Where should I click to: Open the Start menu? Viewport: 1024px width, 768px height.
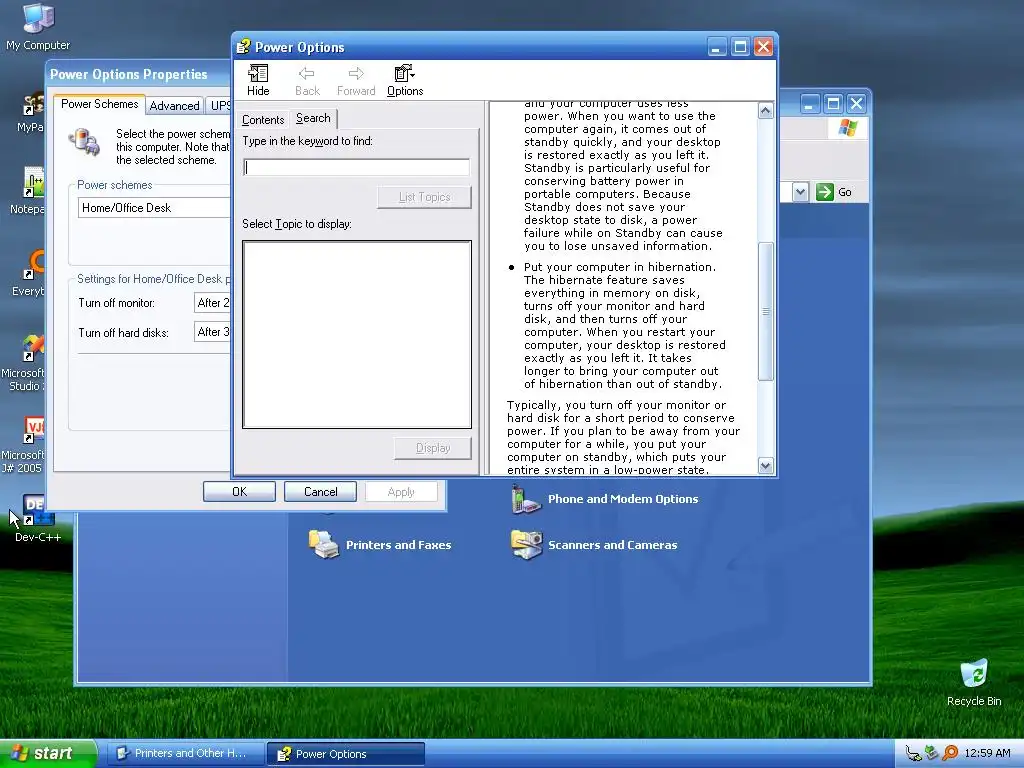[x=48, y=754]
